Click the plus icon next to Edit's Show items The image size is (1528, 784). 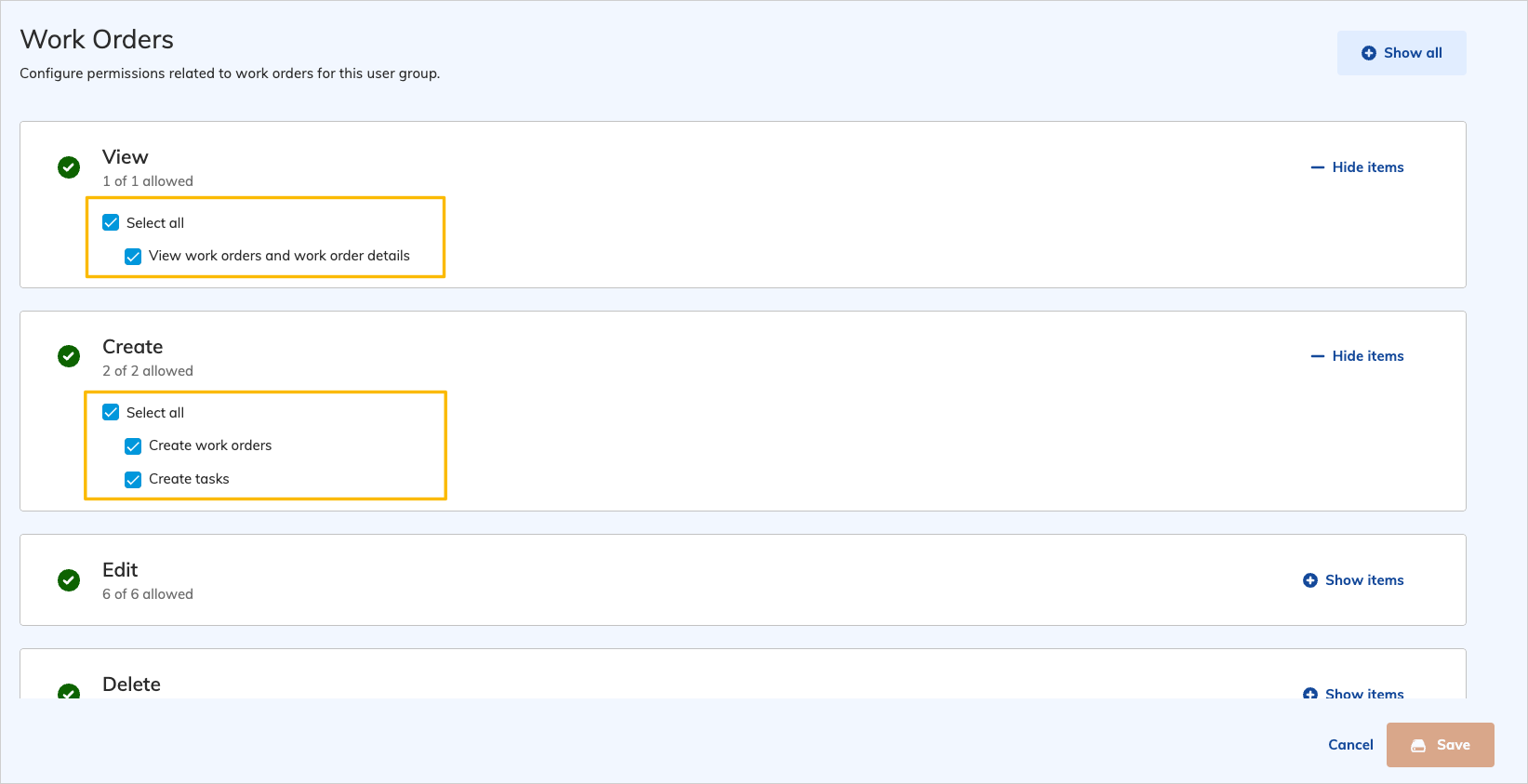(x=1310, y=580)
